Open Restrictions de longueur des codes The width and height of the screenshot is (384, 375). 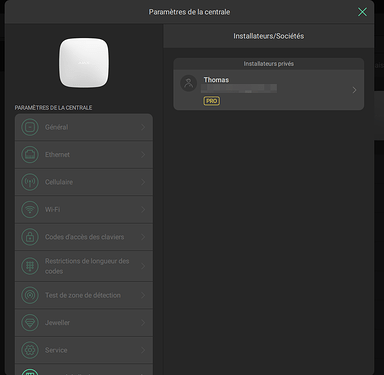[x=84, y=266]
